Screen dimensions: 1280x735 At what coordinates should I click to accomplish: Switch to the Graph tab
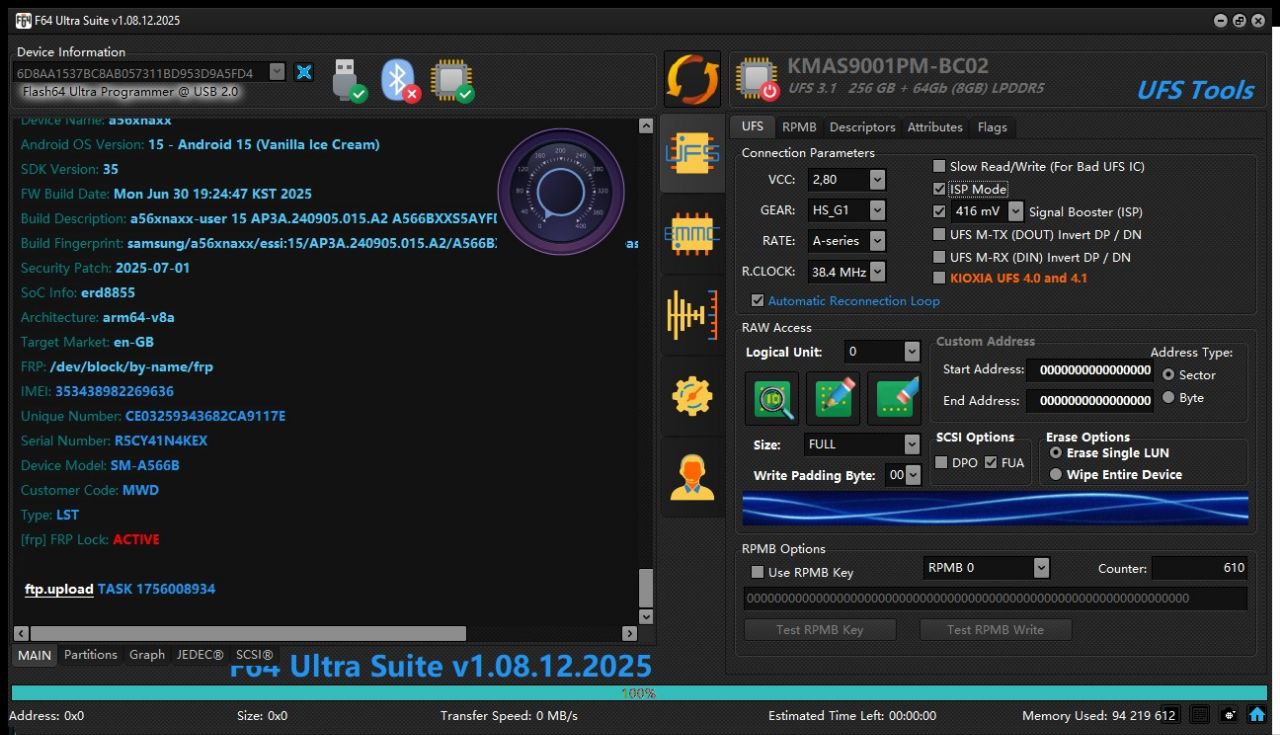147,655
